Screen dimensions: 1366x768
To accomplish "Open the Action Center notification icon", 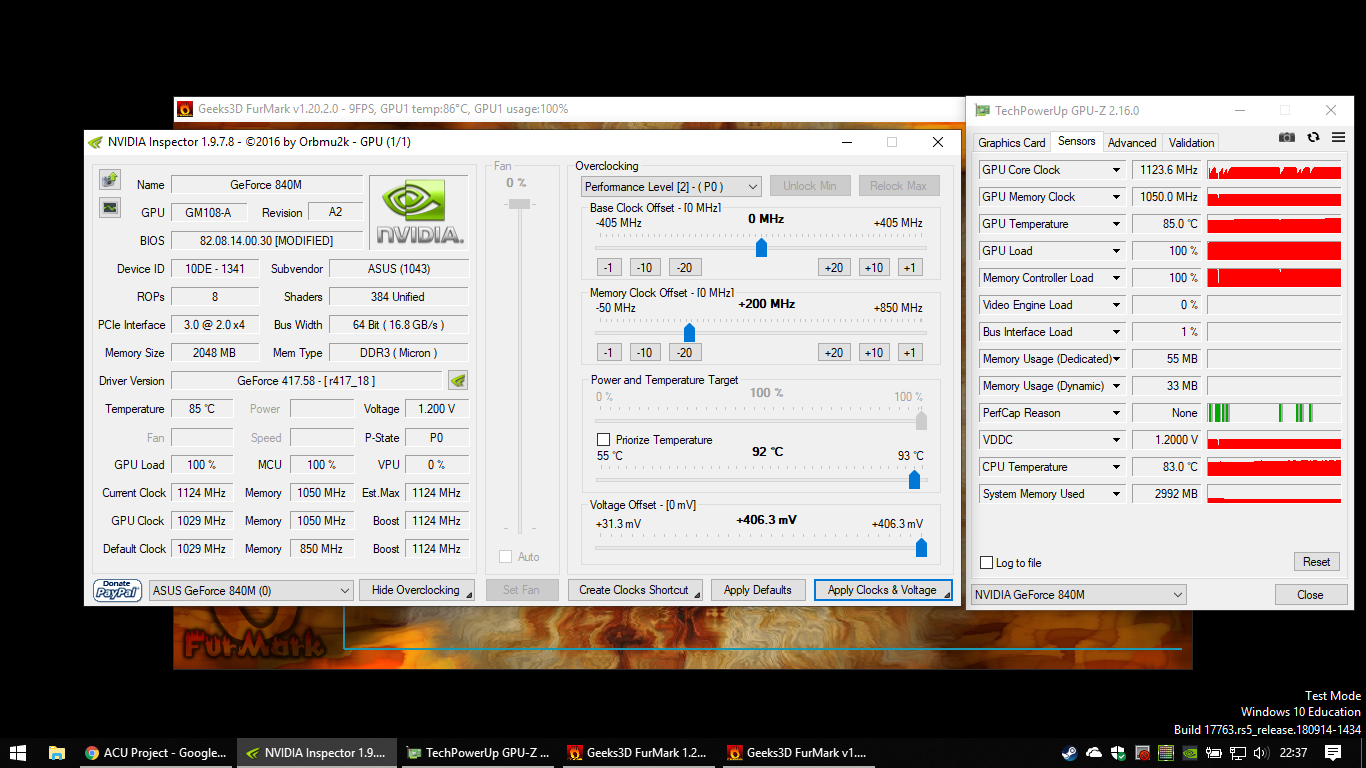I will coord(1333,753).
